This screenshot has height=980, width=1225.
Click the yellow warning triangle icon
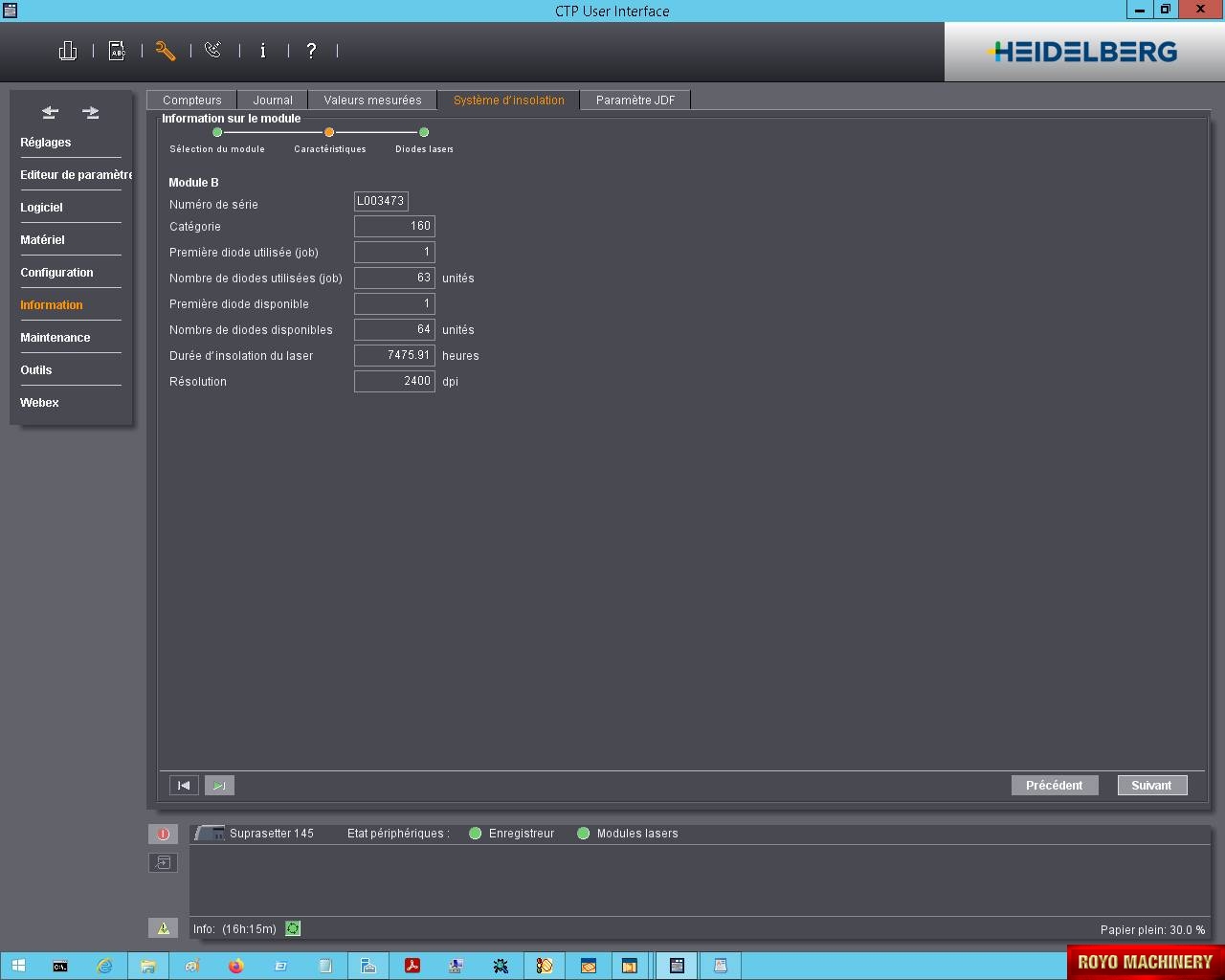pyautogui.click(x=163, y=928)
